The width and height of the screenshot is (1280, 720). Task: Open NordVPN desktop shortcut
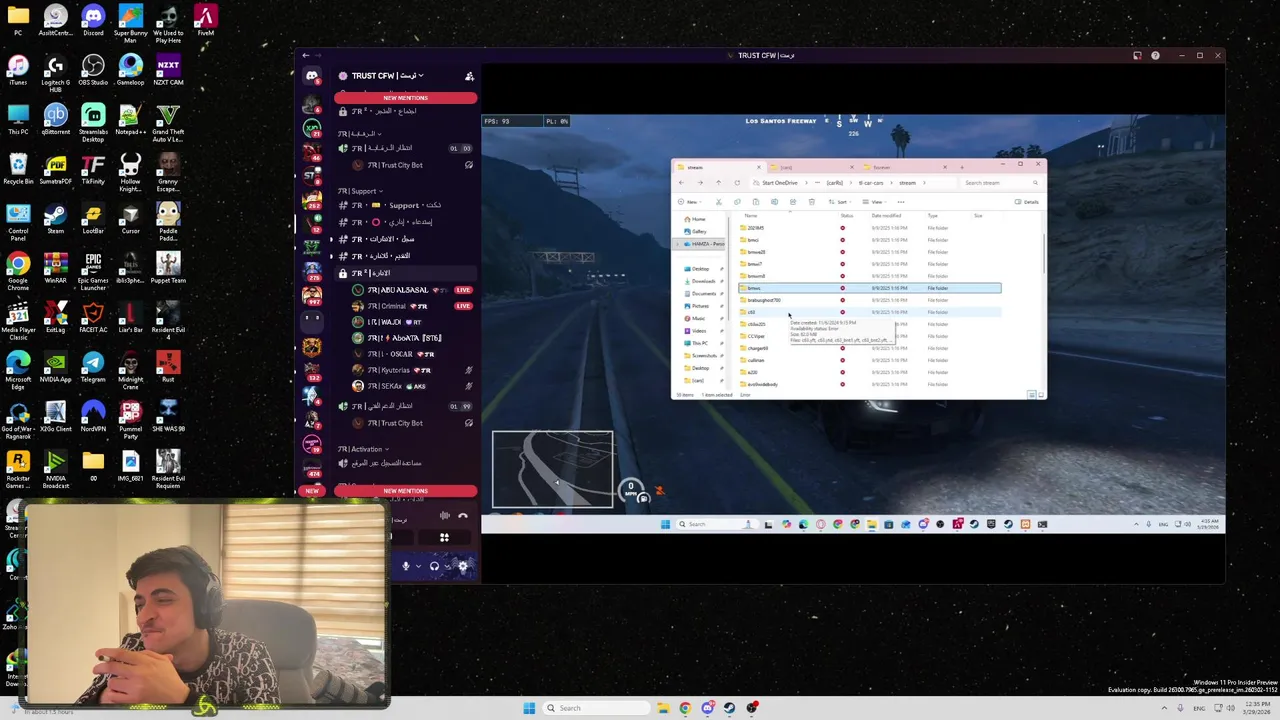[93, 417]
